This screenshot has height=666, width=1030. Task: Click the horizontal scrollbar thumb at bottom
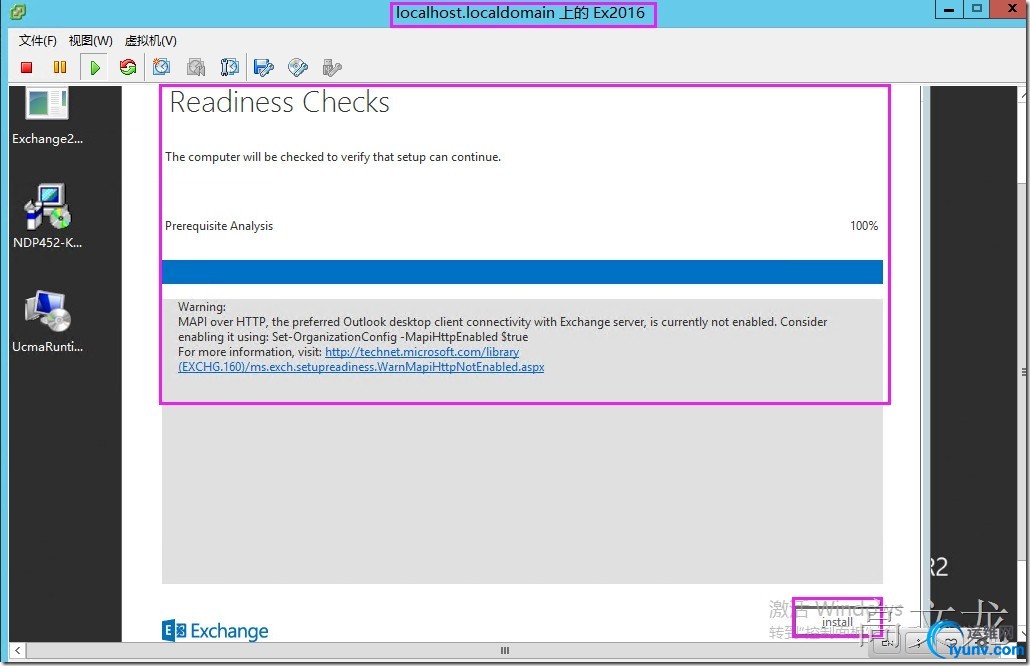pyautogui.click(x=504, y=650)
